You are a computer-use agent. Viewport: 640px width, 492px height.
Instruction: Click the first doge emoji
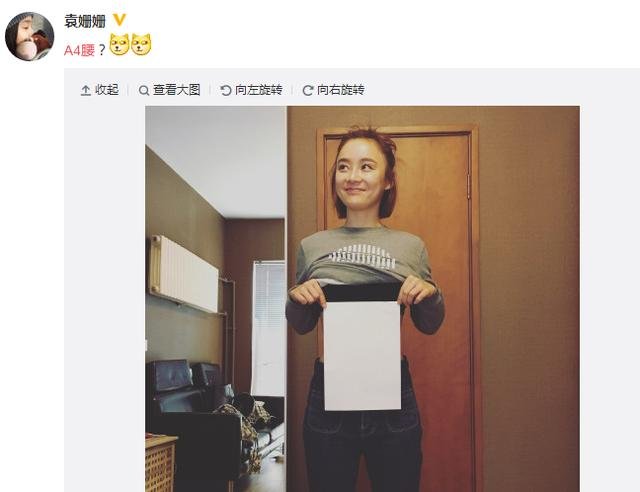(x=120, y=45)
